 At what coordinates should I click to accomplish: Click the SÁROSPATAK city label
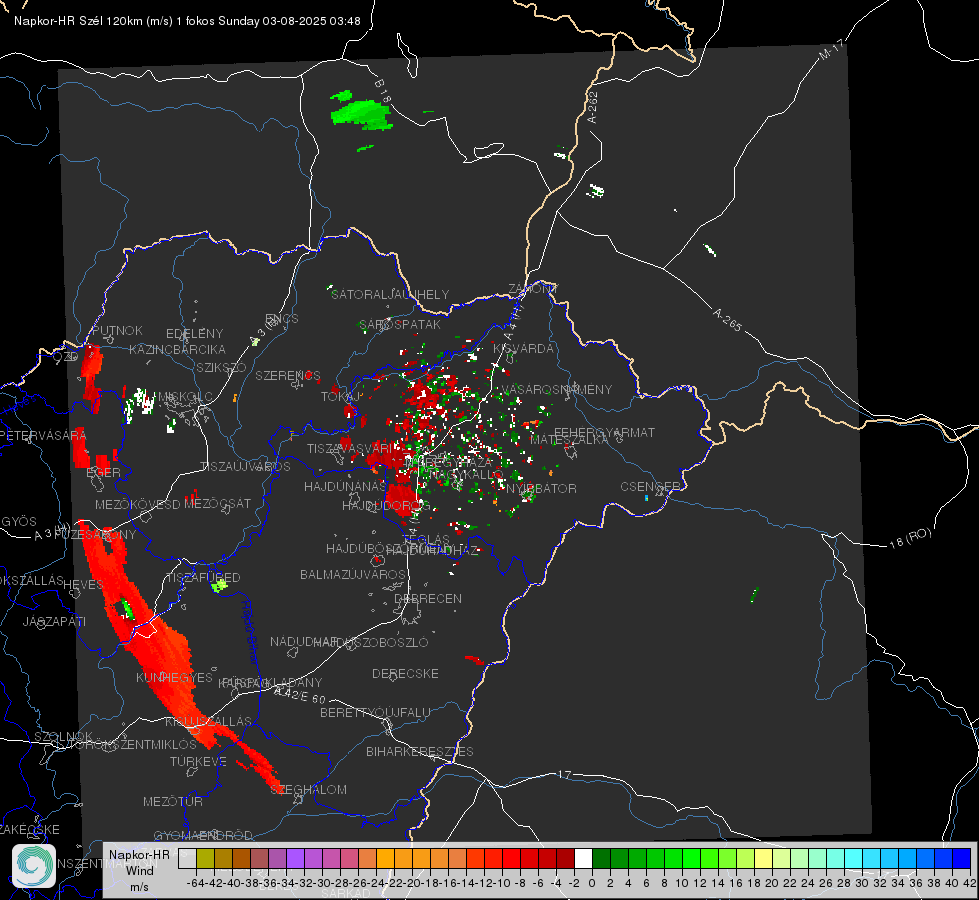coord(400,324)
